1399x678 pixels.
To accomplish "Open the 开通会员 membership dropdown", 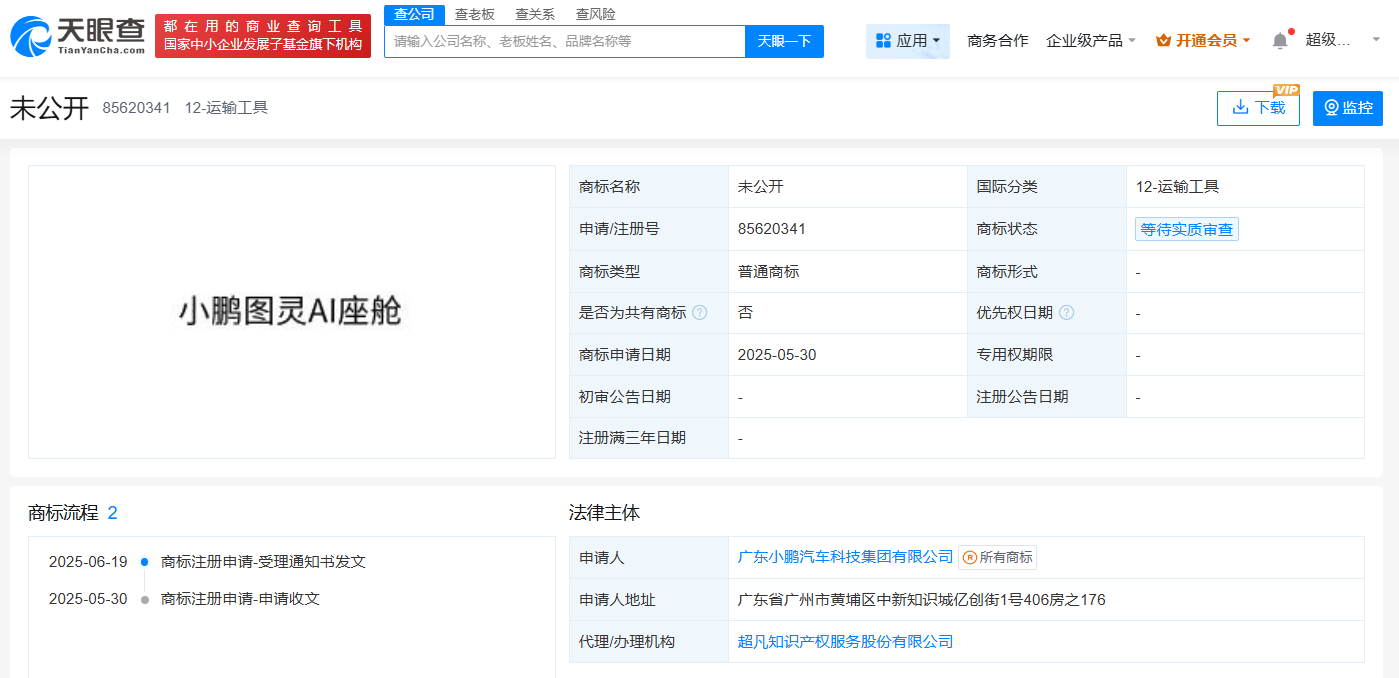I will [1203, 41].
